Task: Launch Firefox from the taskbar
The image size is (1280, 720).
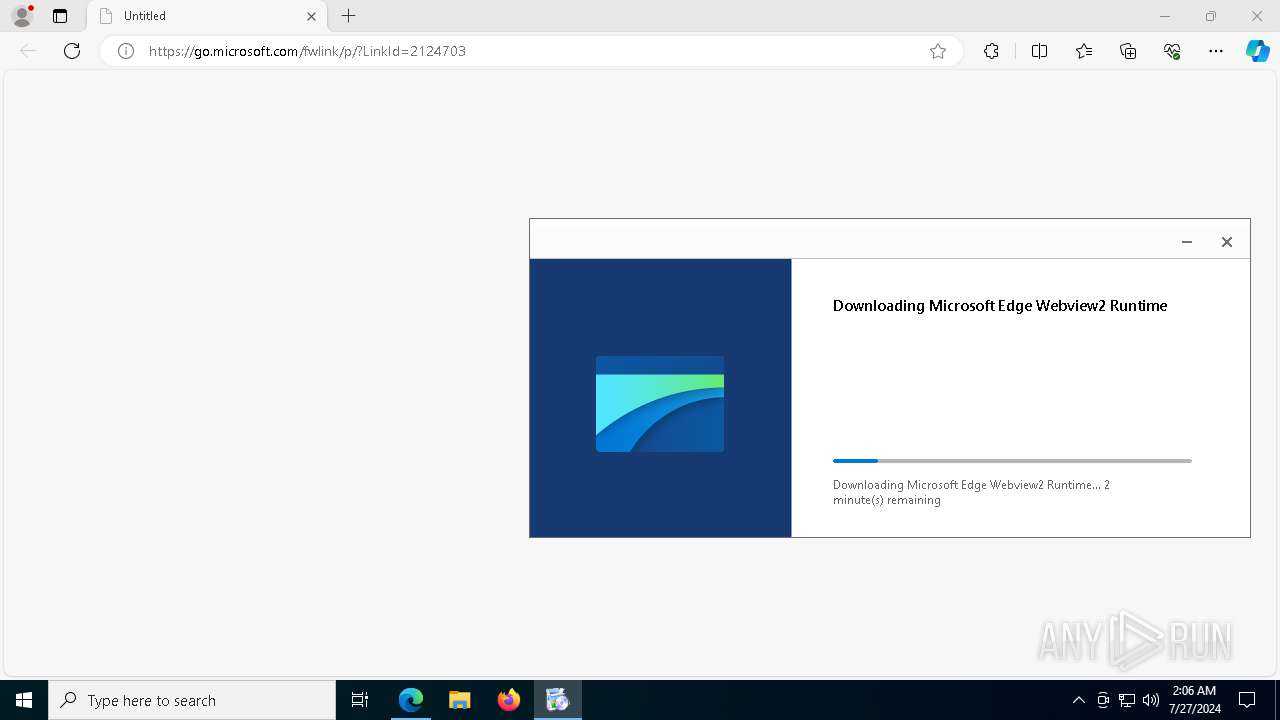Action: tap(509, 700)
